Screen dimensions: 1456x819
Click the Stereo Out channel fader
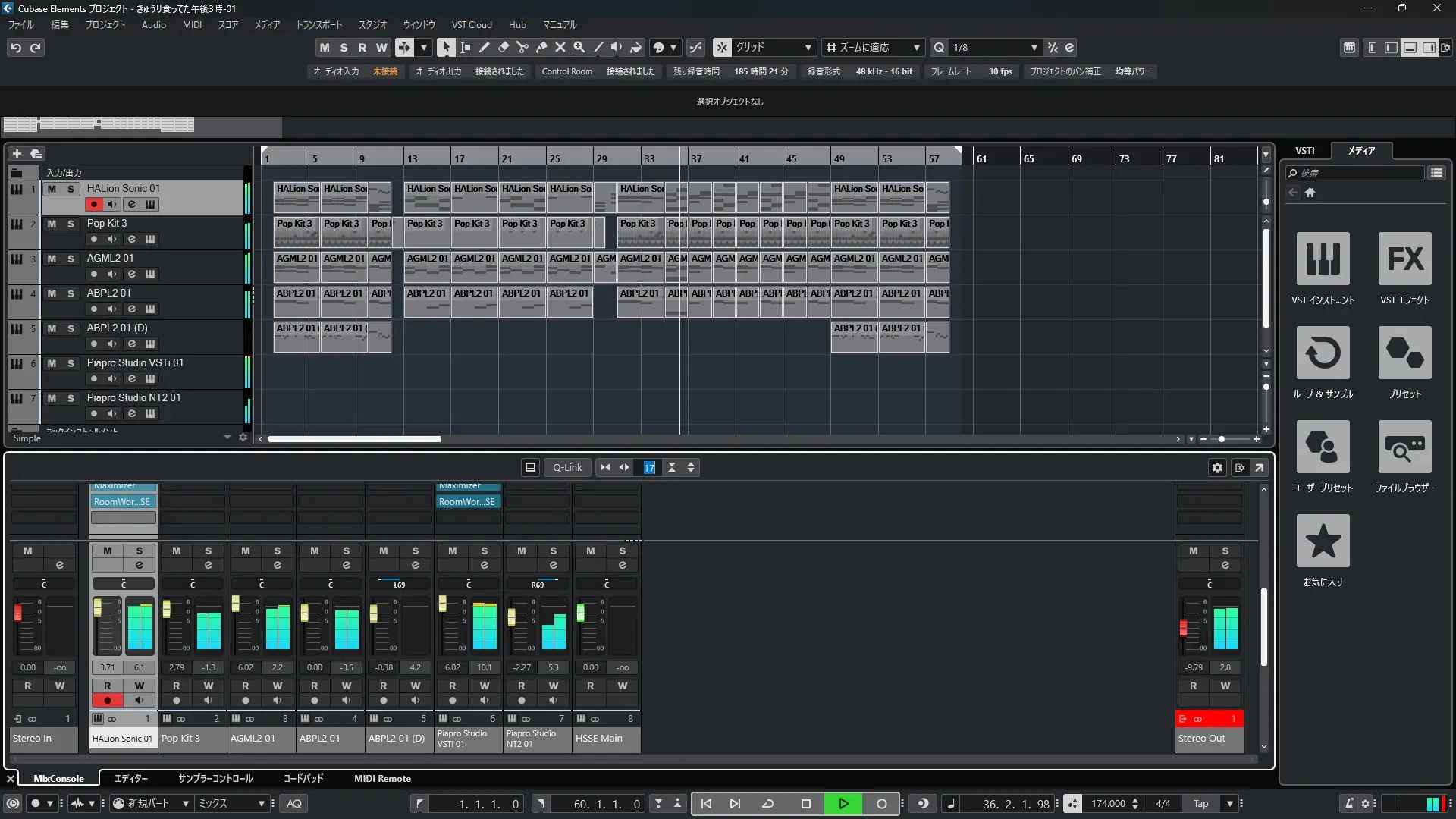(1183, 626)
